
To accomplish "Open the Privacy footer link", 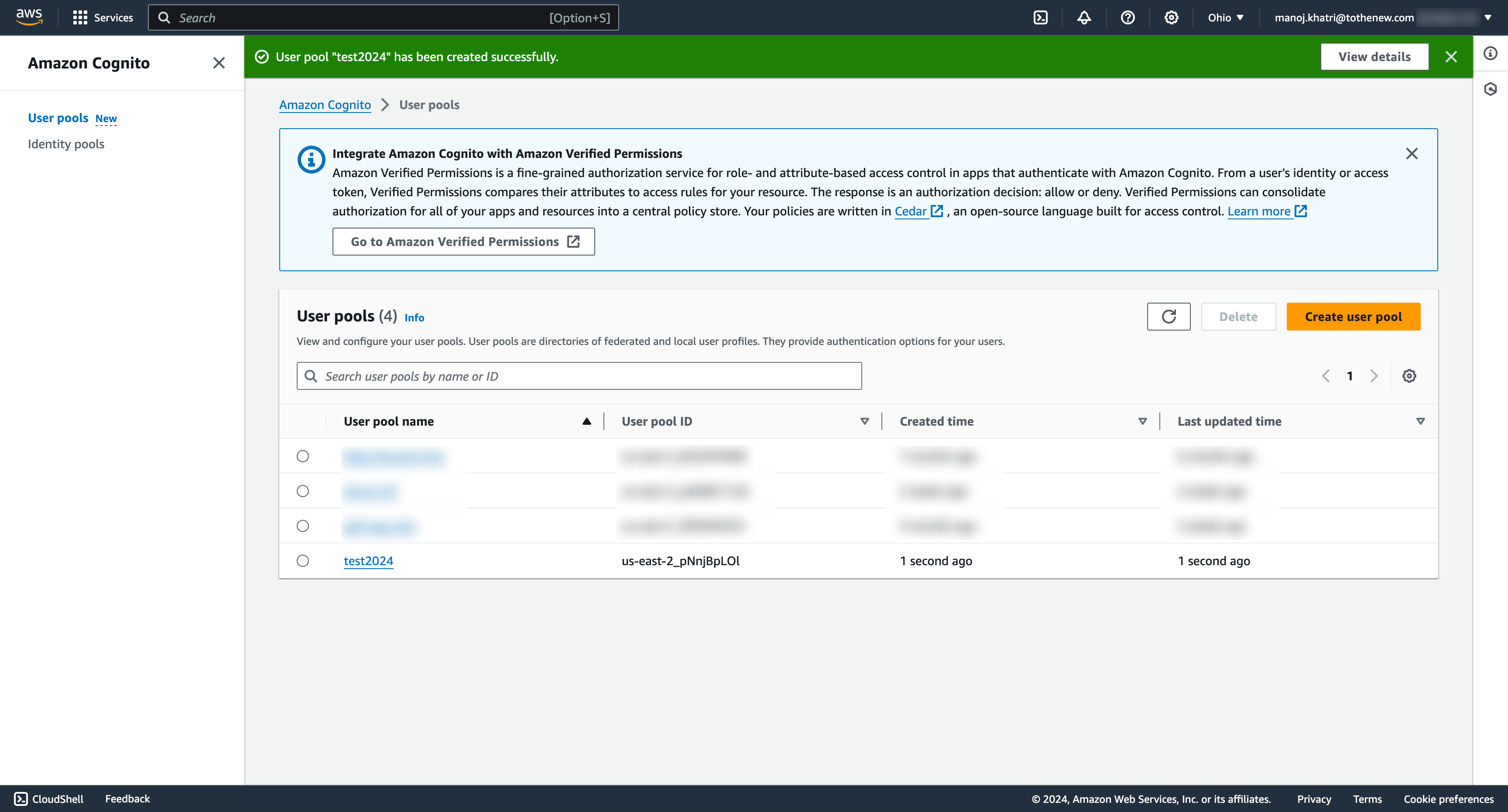I will click(x=1314, y=799).
